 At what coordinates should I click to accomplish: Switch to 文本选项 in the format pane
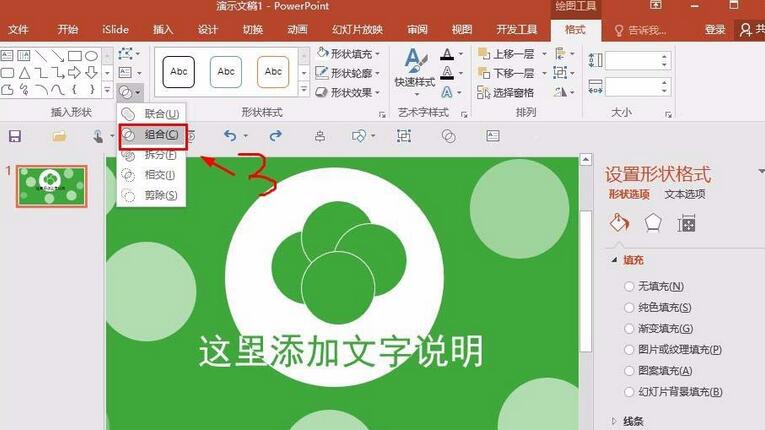pos(685,194)
